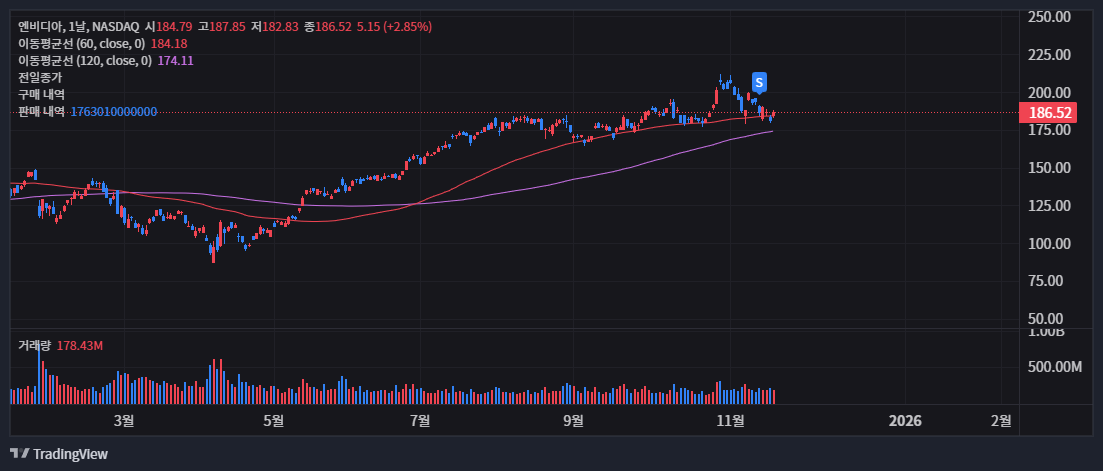Click the 전일종가 indicator label

point(40,78)
